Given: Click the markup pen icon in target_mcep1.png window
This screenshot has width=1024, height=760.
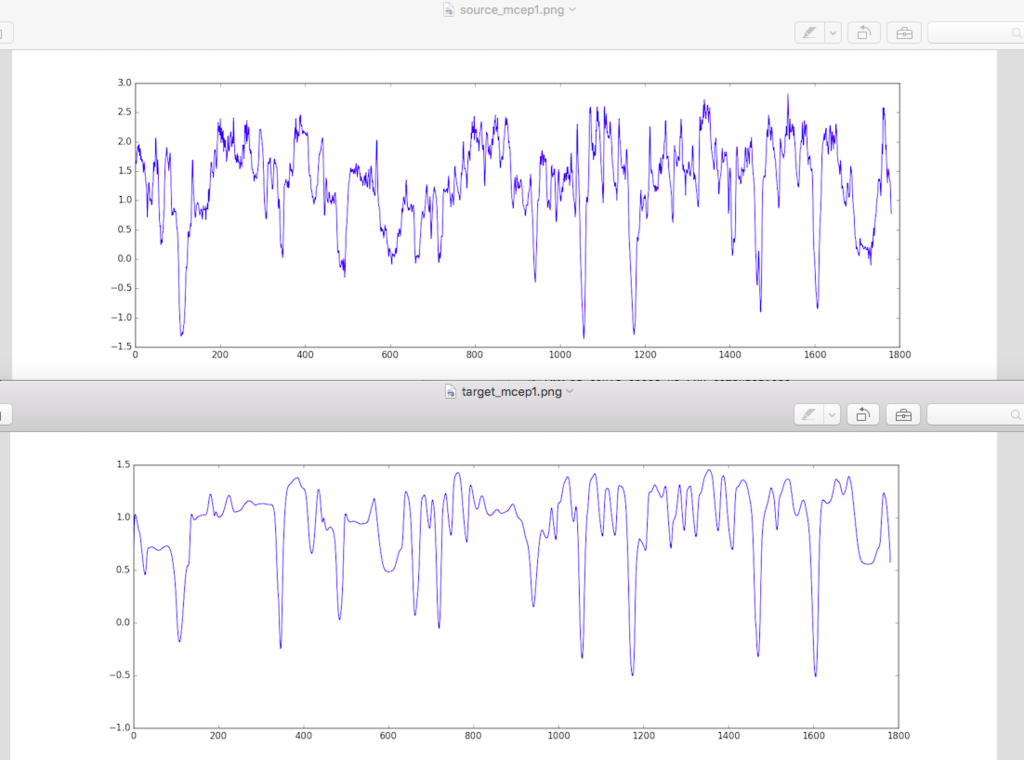Looking at the screenshot, I should coord(809,415).
